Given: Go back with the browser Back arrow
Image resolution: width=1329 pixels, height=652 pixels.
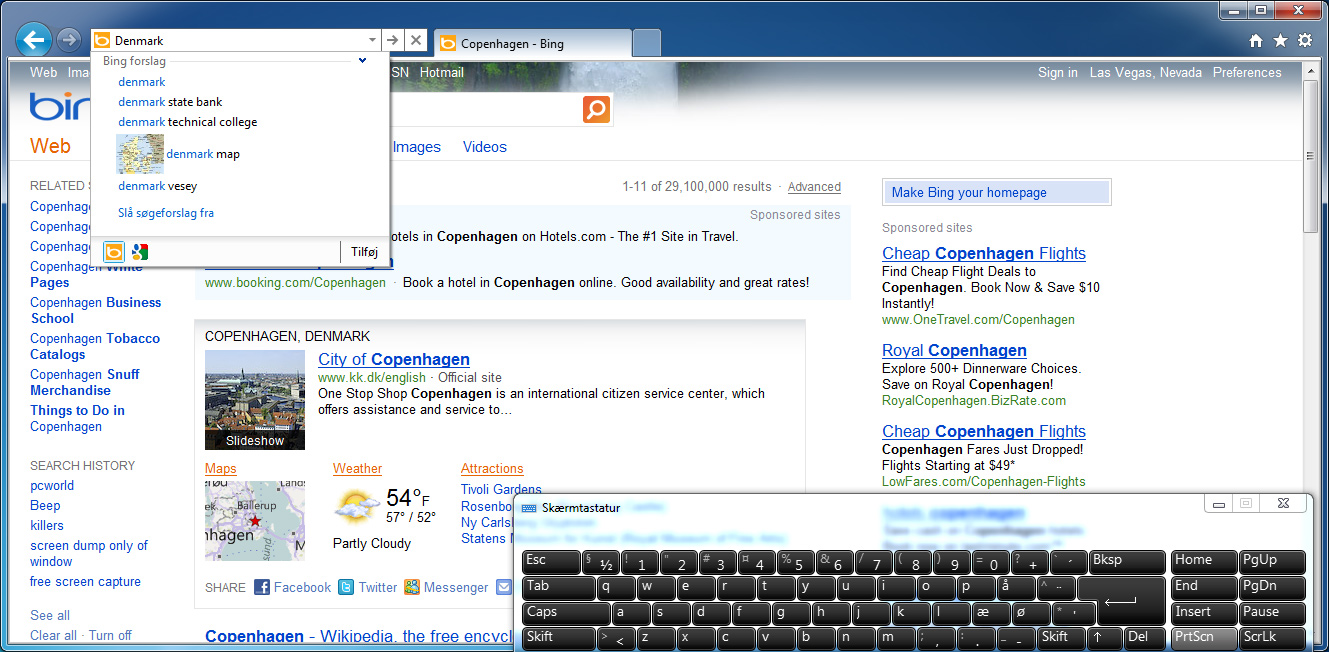Looking at the screenshot, I should (x=34, y=40).
